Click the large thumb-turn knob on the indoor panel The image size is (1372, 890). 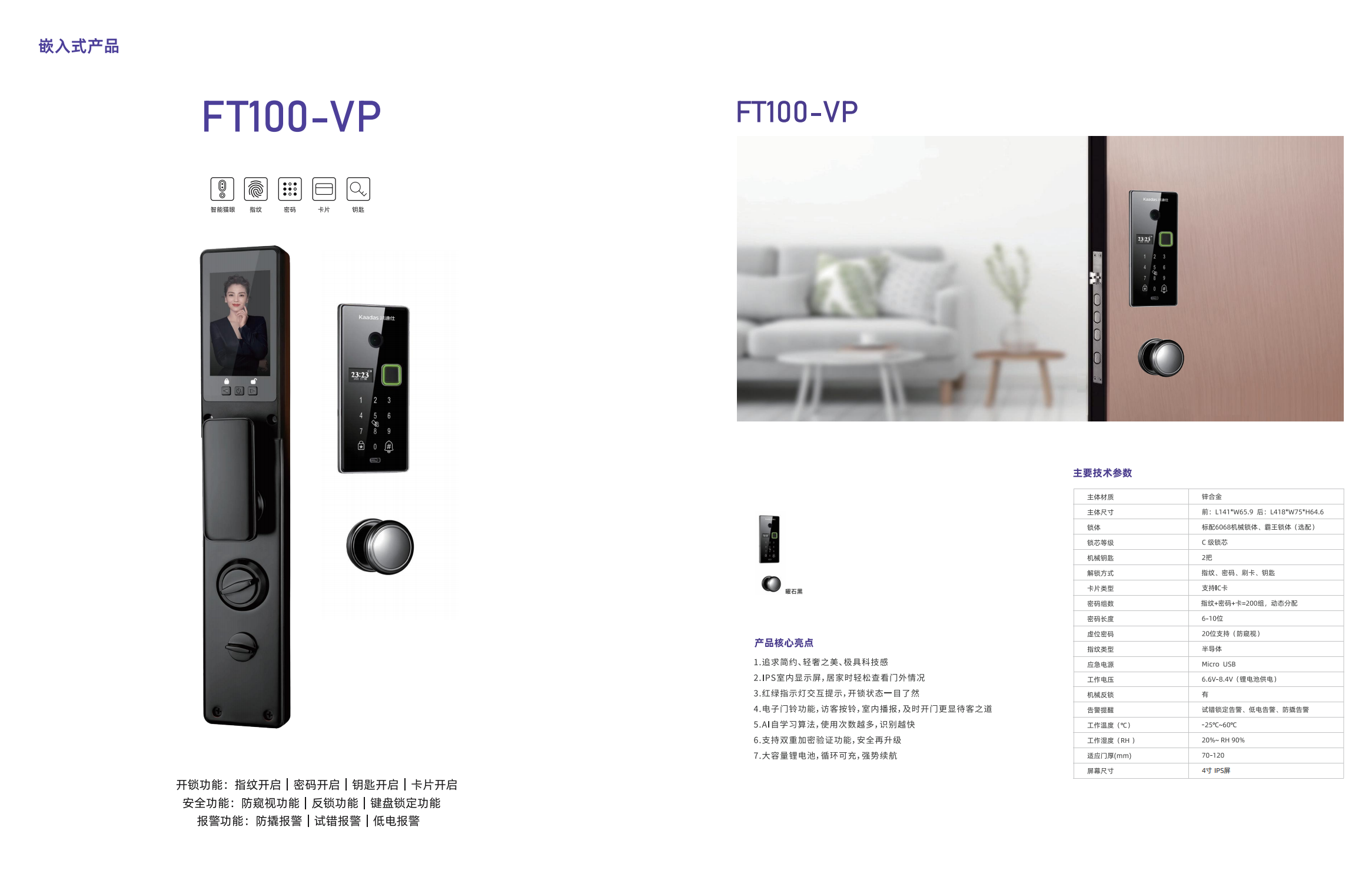pyautogui.click(x=242, y=585)
